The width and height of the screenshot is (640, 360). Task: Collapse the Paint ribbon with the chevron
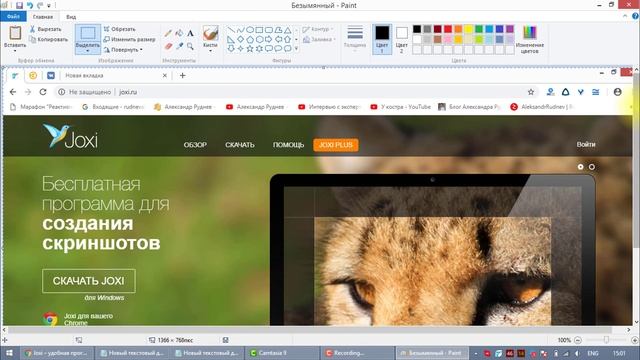[x=625, y=16]
